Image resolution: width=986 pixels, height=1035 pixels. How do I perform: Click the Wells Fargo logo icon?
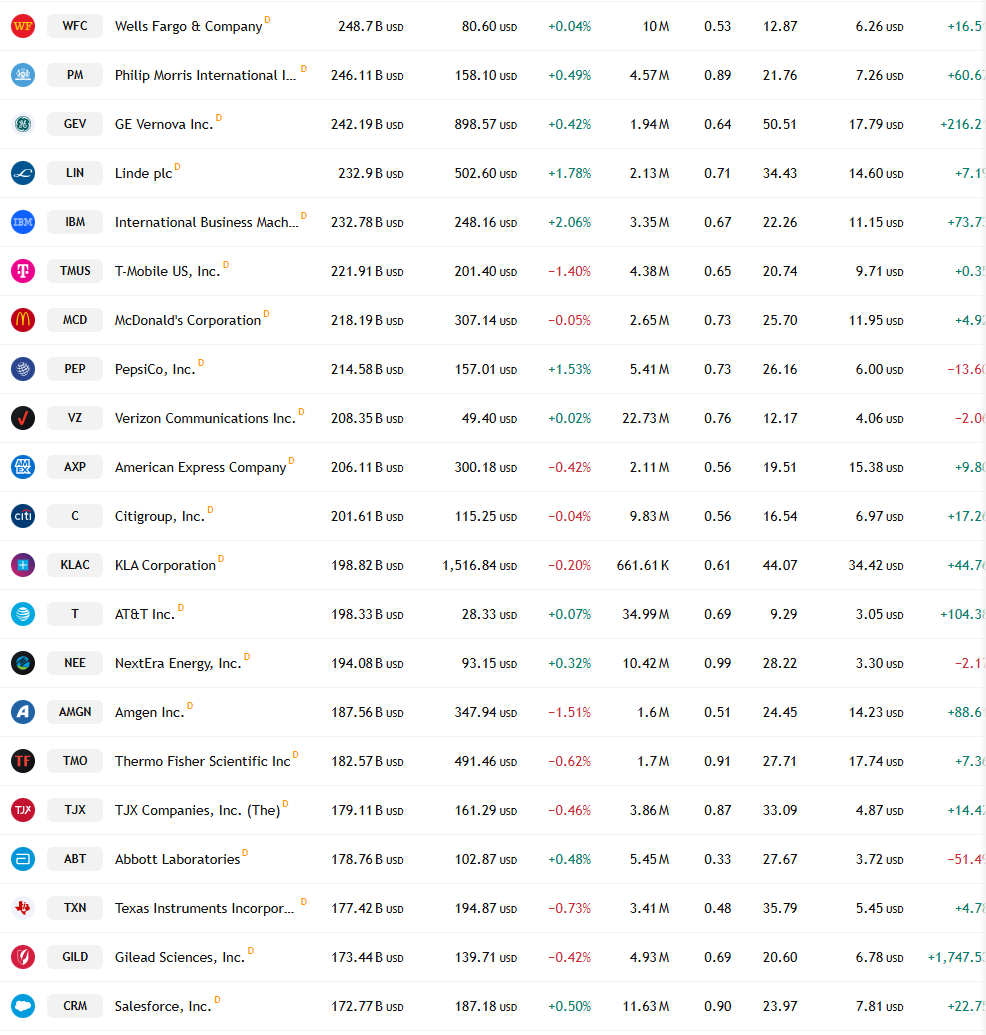[x=23, y=26]
